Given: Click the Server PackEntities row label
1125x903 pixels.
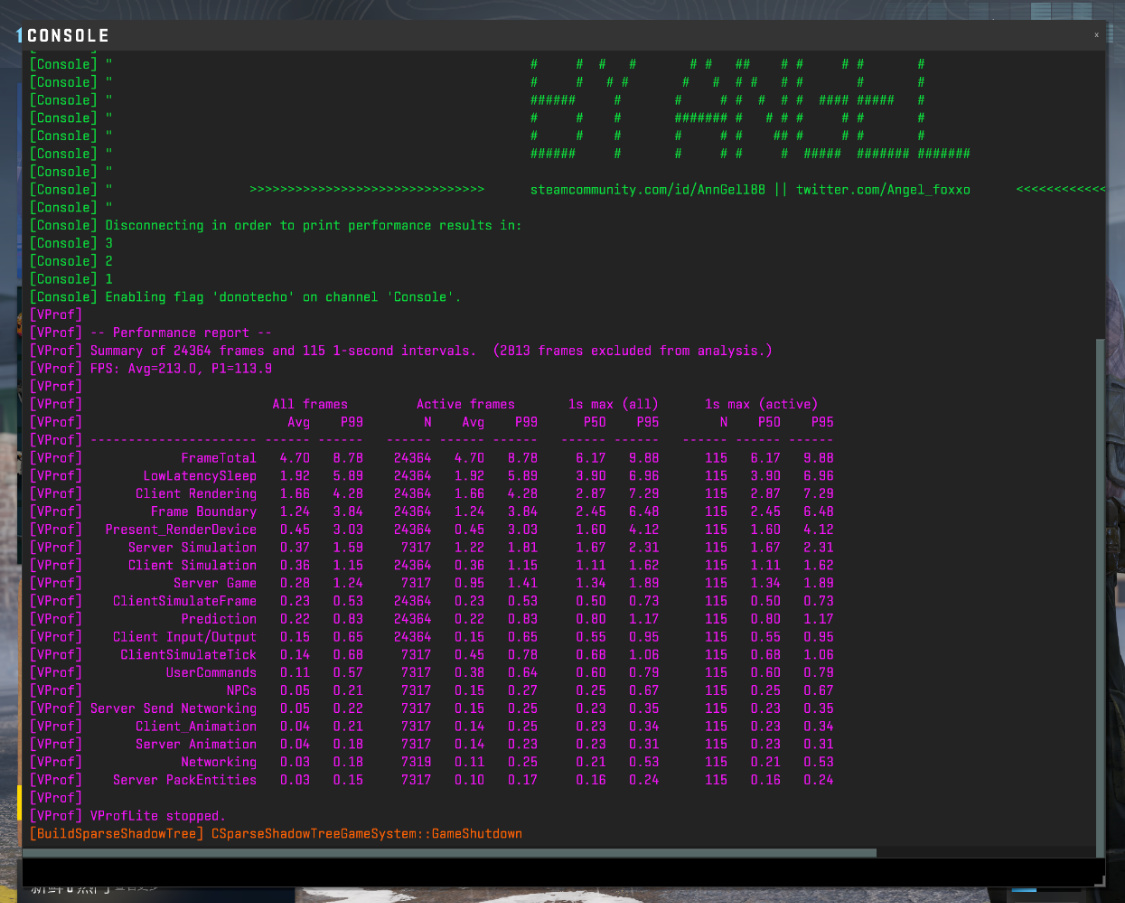Looking at the screenshot, I should tap(184, 780).
